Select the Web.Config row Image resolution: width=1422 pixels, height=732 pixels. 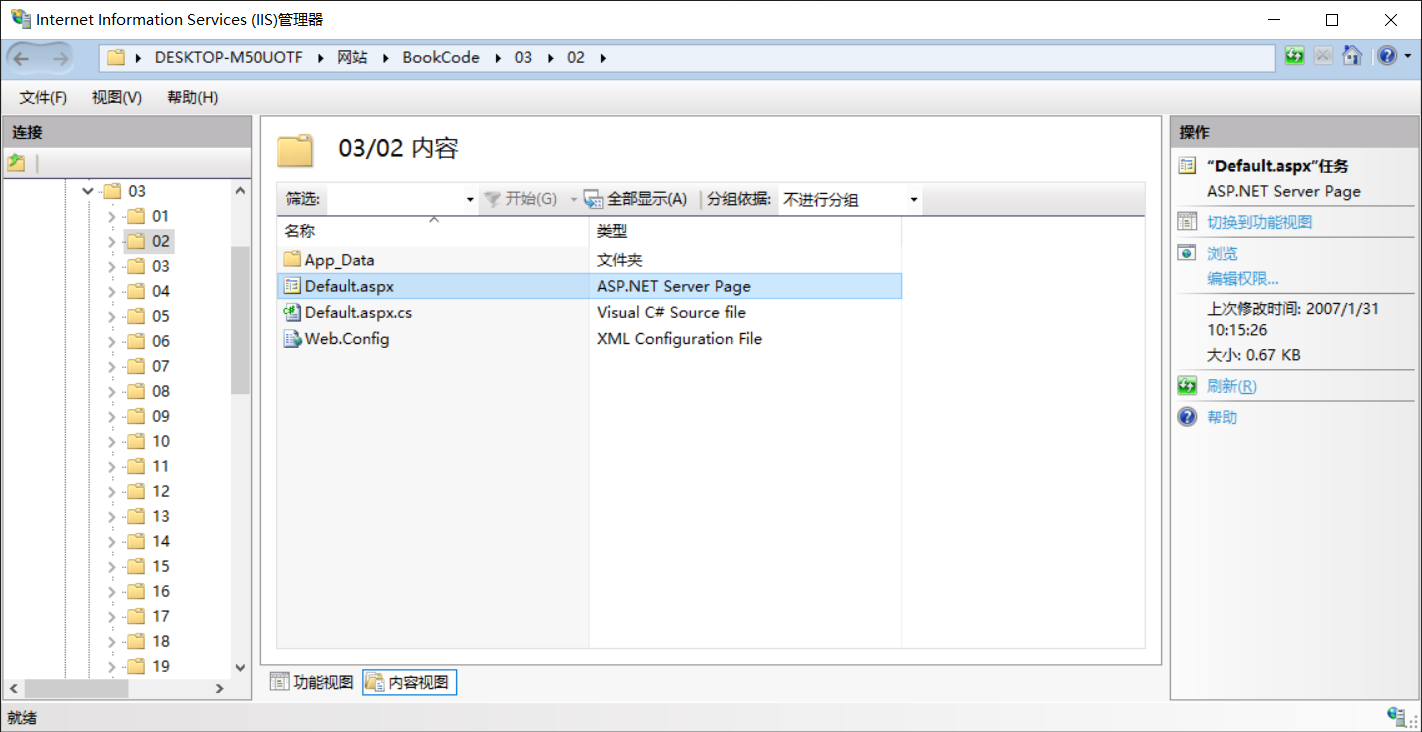[x=589, y=339]
